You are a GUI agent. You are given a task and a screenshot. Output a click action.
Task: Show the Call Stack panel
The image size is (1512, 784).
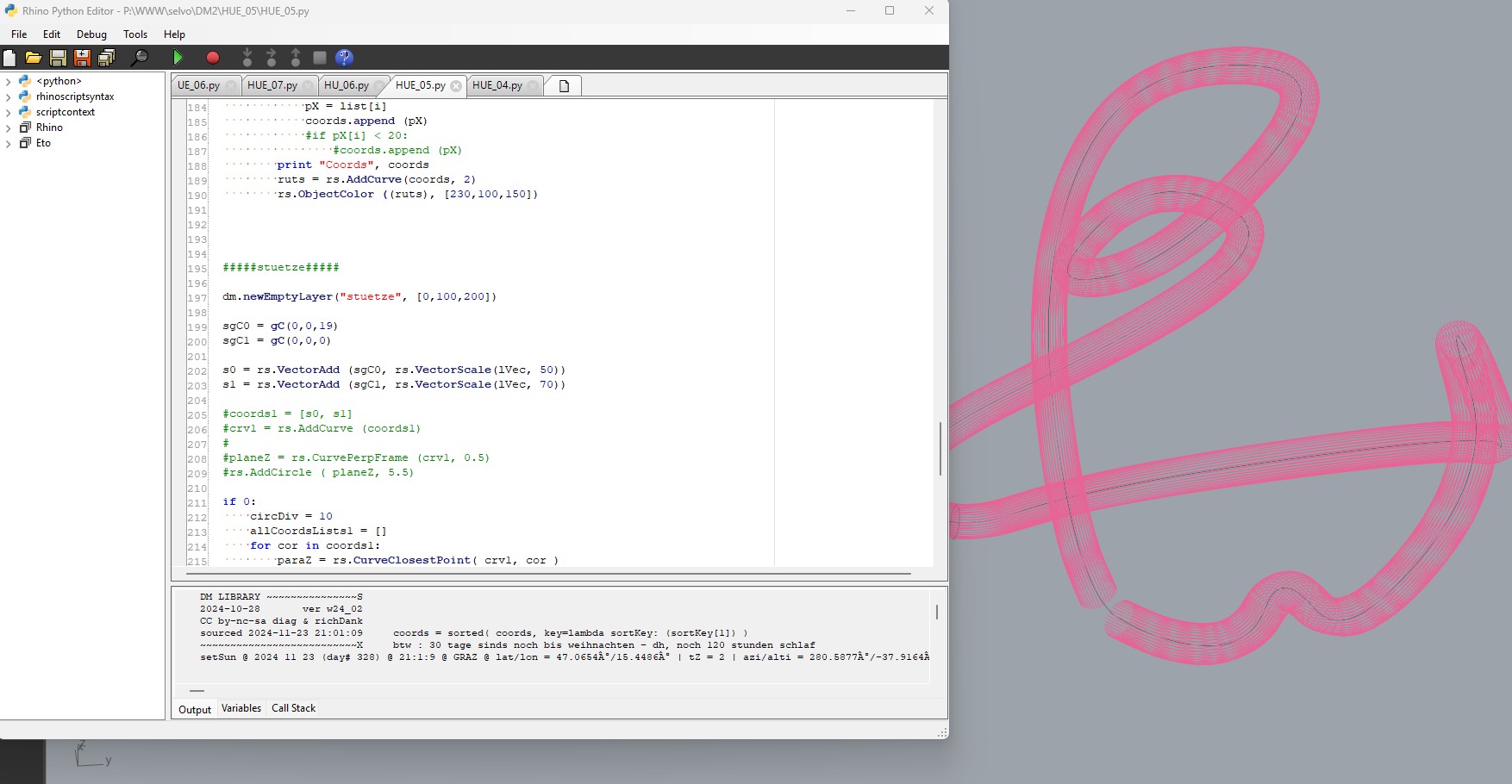tap(293, 707)
